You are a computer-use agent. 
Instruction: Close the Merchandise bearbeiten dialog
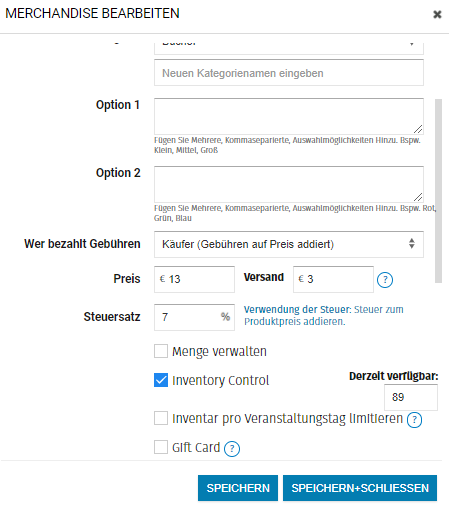(x=437, y=14)
